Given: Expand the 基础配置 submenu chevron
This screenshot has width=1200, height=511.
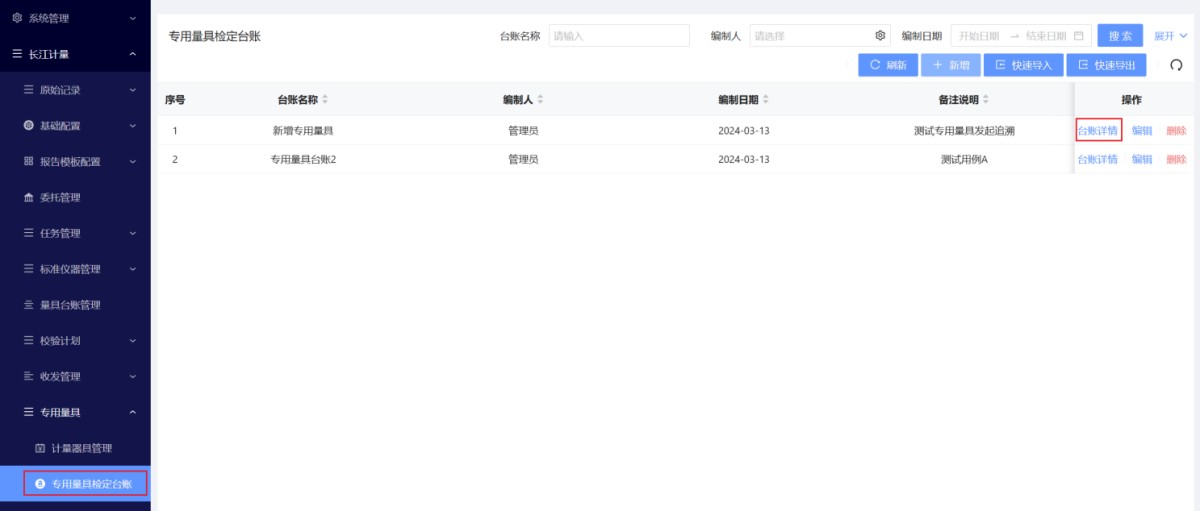Looking at the screenshot, I should click(x=133, y=126).
